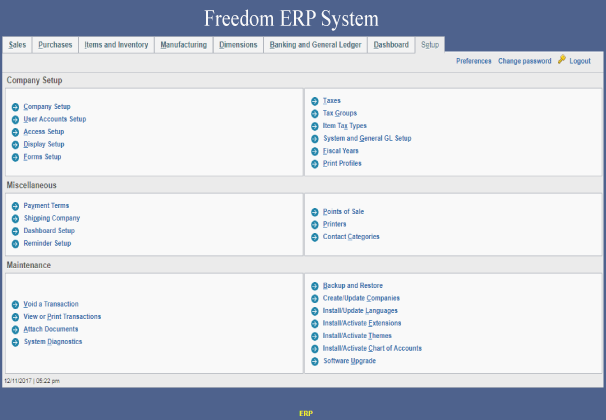
Task: Click the arrow icon beside Taxes
Action: point(315,101)
